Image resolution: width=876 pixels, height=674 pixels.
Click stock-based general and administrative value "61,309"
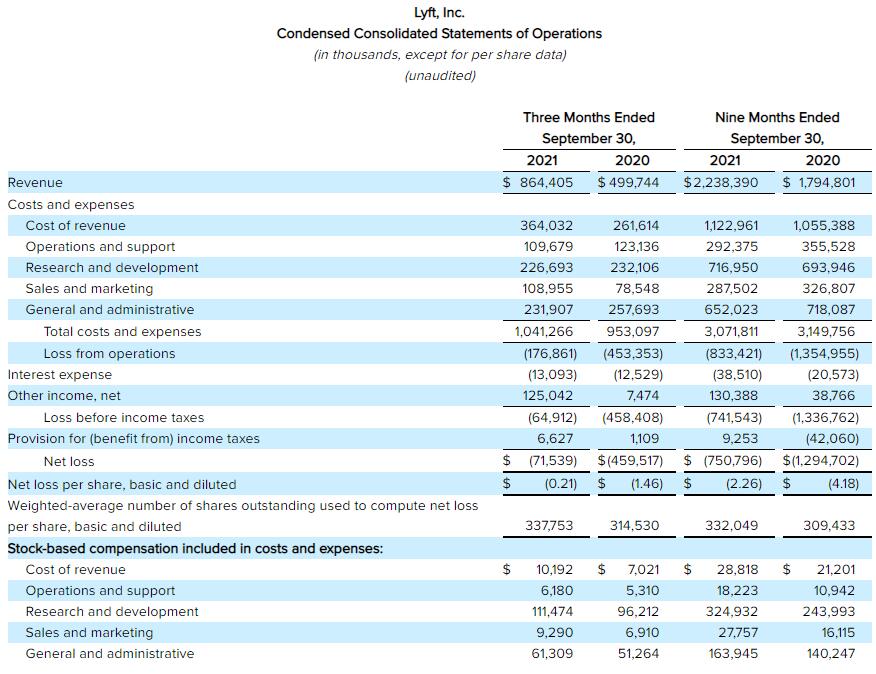pos(553,653)
